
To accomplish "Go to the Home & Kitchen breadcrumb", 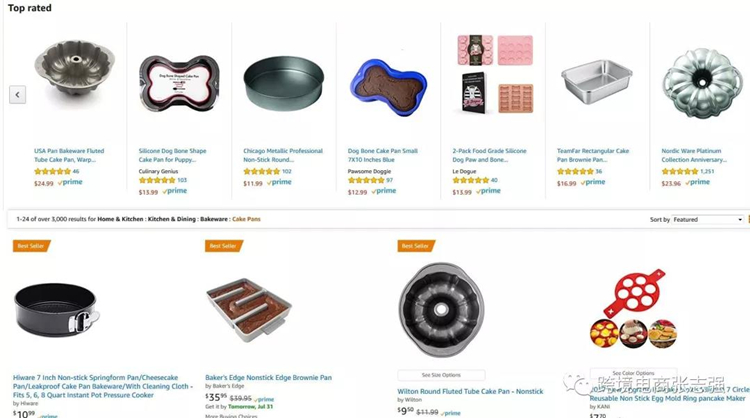I will point(120,219).
